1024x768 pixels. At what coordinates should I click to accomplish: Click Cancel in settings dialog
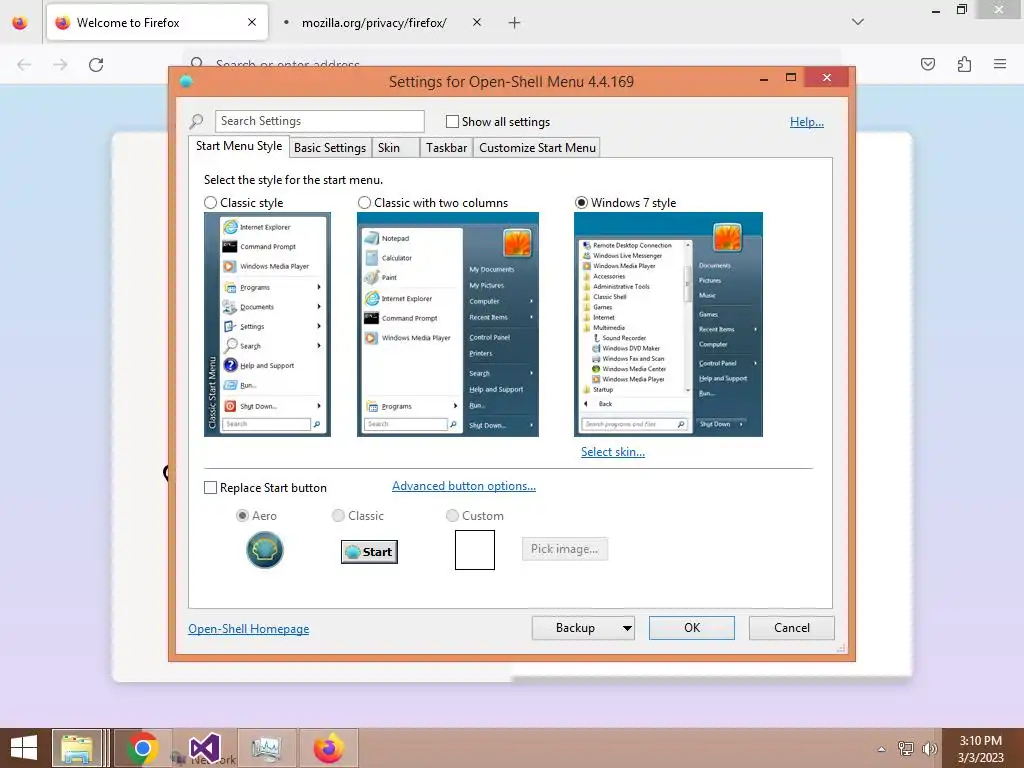click(x=792, y=628)
